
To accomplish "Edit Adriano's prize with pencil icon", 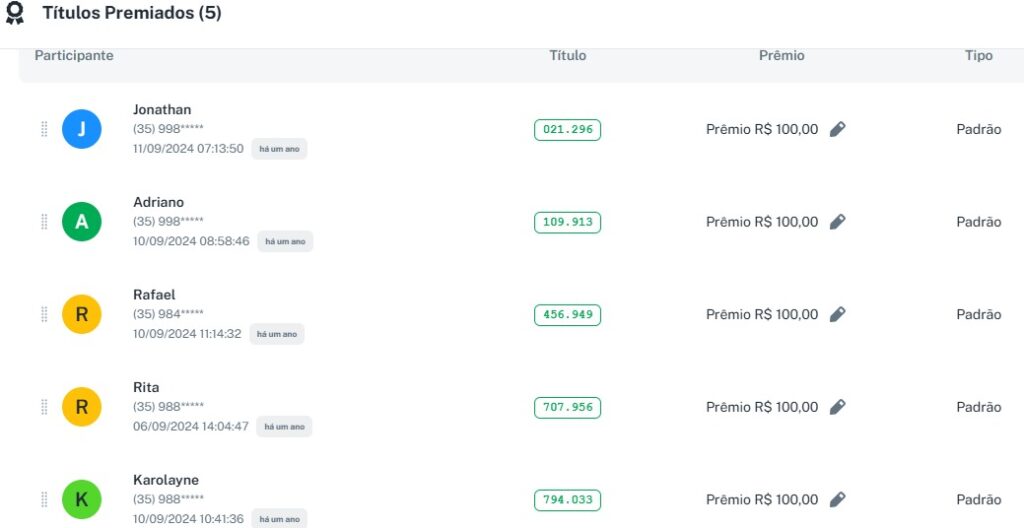I will [838, 222].
